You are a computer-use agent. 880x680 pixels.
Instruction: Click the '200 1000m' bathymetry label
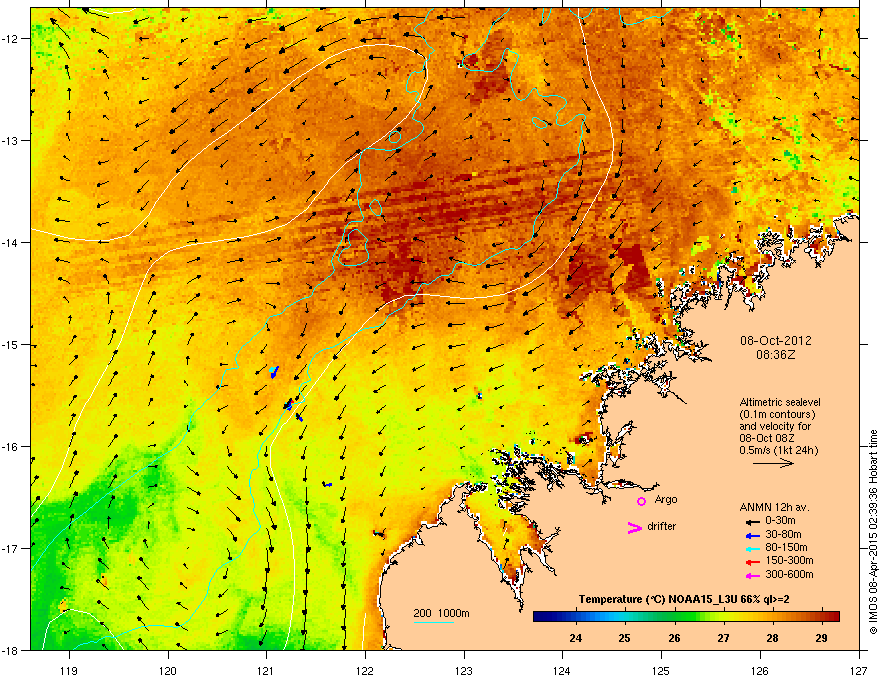441,613
